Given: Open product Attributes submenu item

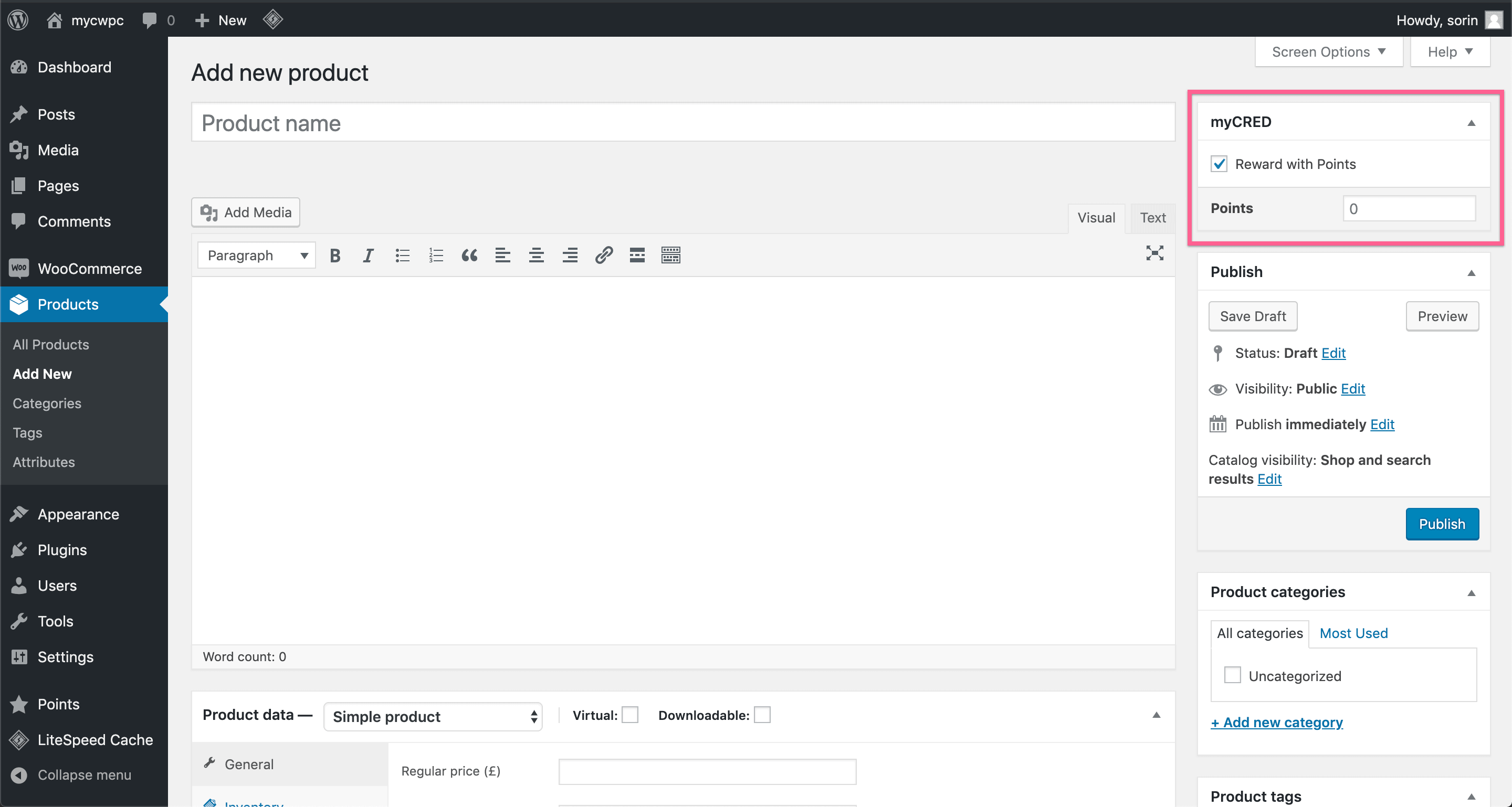Looking at the screenshot, I should [44, 462].
